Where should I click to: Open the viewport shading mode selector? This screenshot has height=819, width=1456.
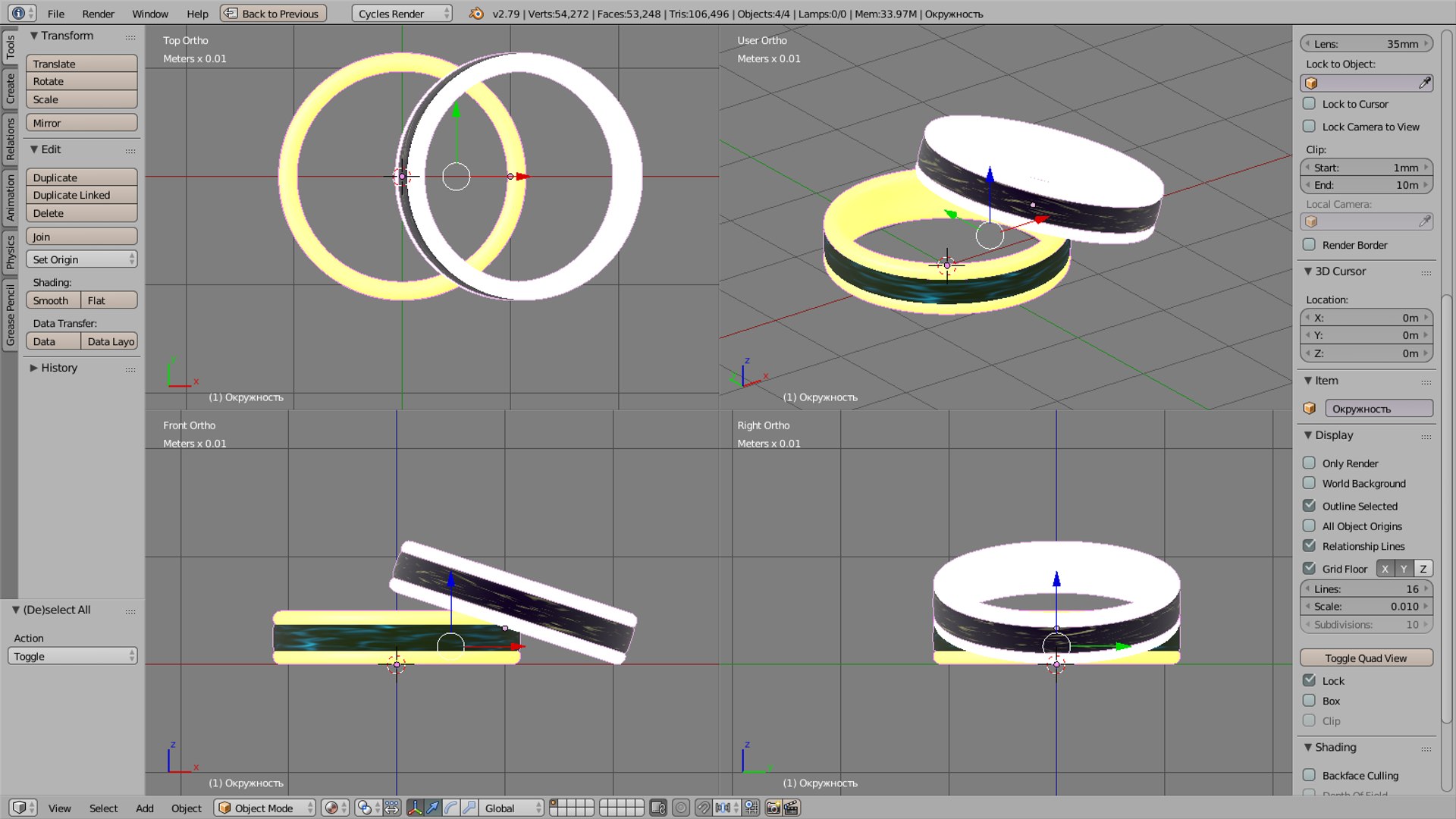coord(335,808)
